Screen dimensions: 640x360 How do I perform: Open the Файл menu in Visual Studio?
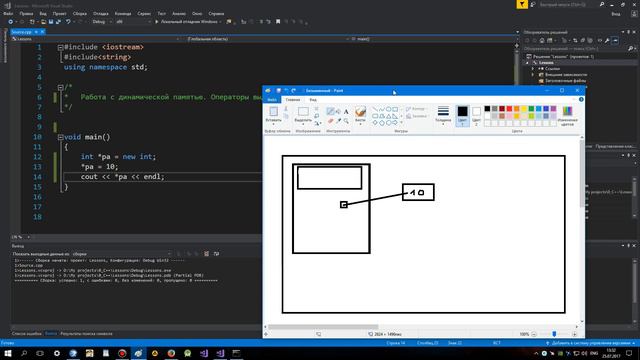click(8, 13)
